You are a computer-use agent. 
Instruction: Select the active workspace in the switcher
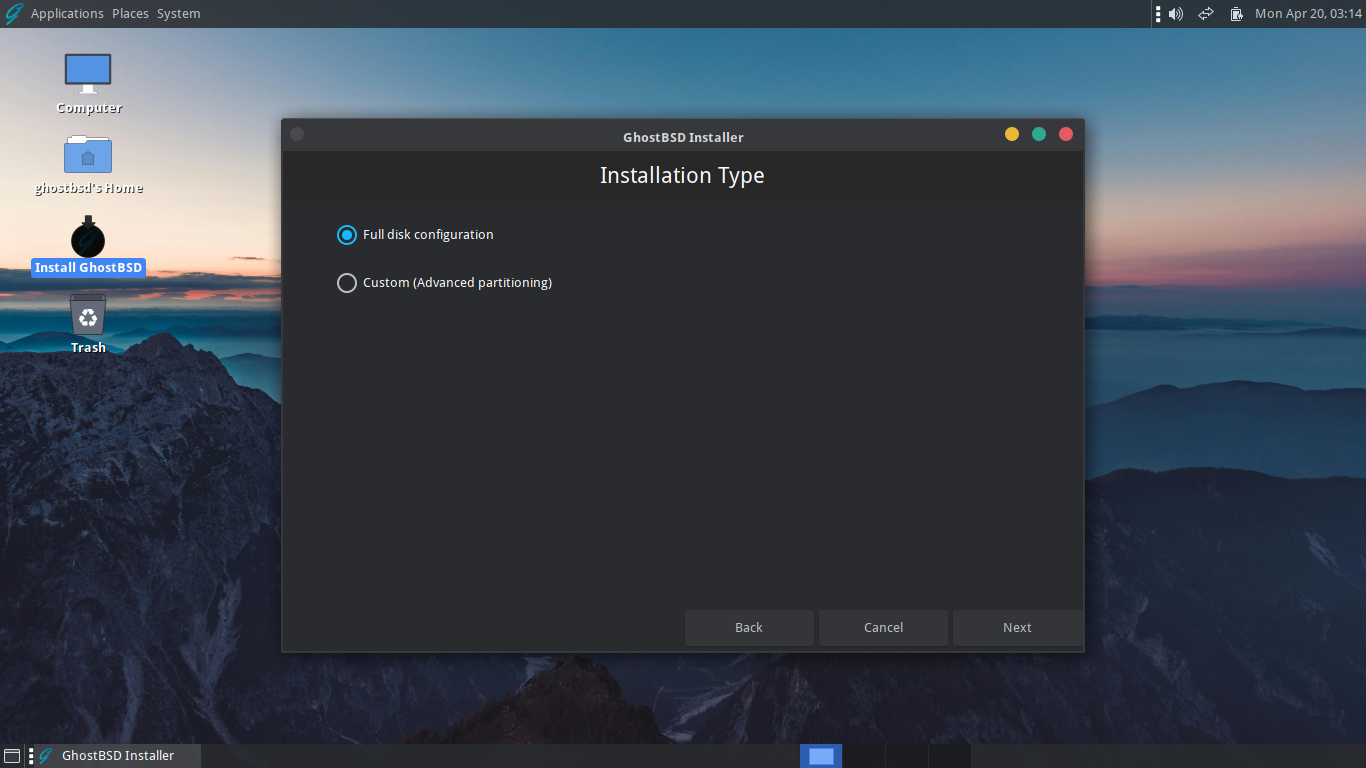click(820, 755)
